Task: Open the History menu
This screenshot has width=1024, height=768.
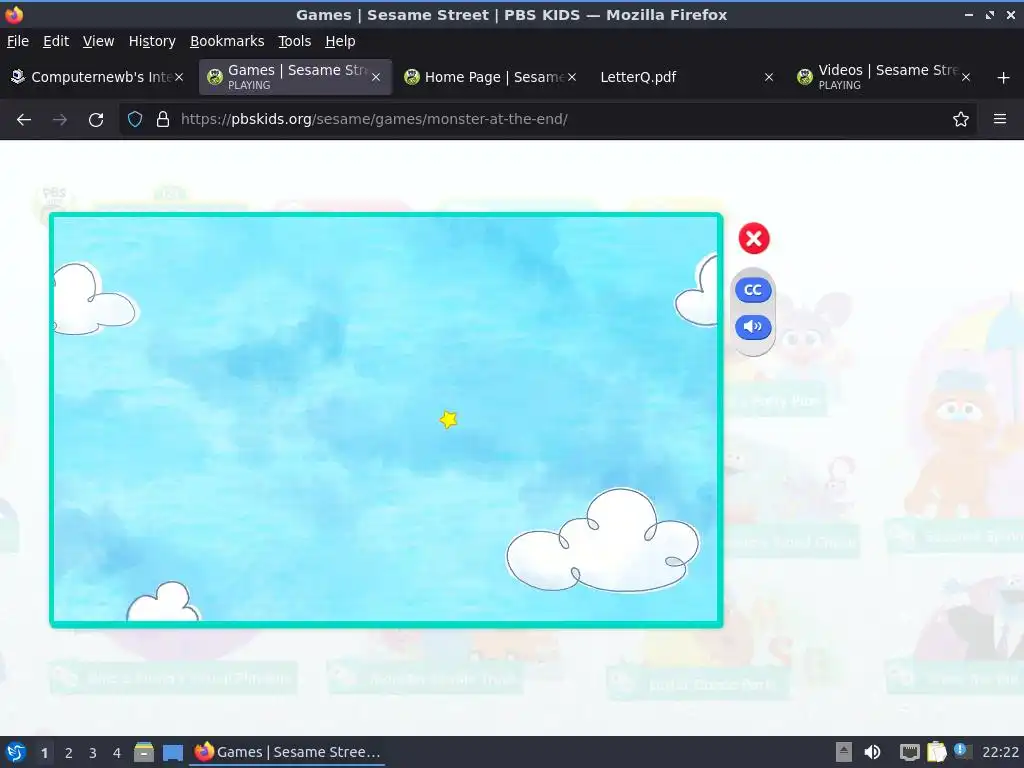Action: pos(152,41)
